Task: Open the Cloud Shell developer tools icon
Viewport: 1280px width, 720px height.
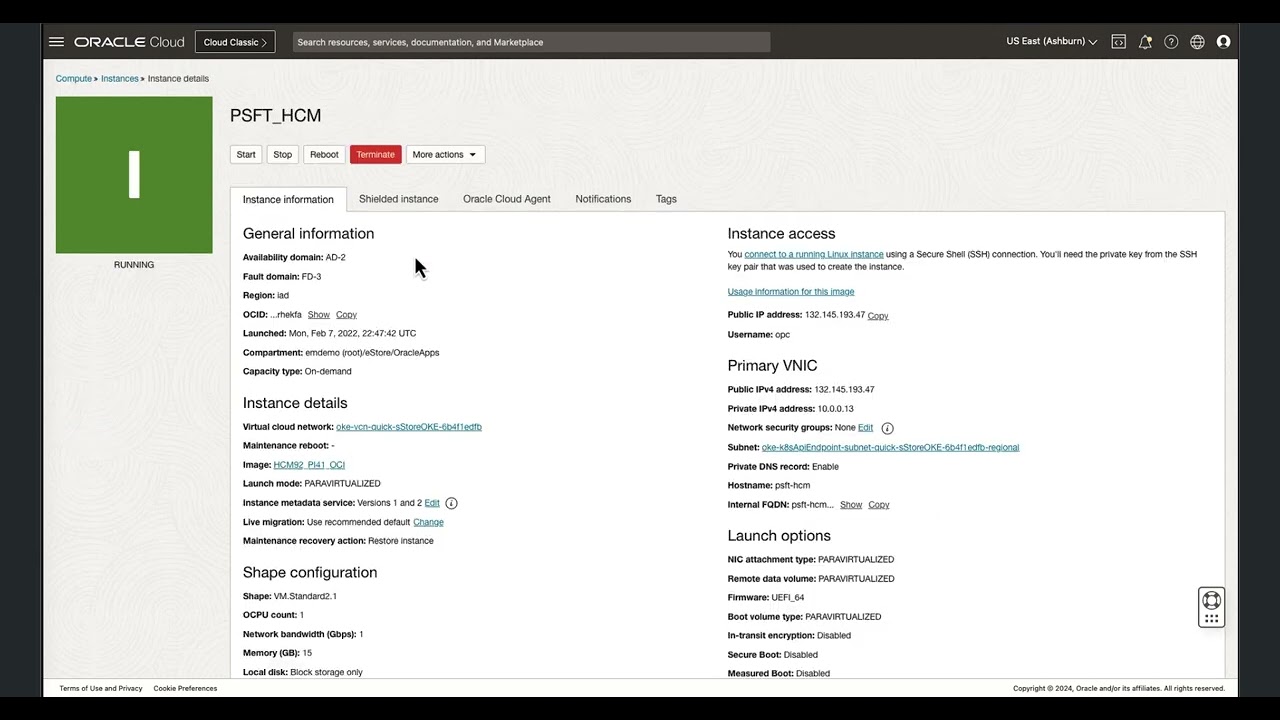Action: [1119, 42]
